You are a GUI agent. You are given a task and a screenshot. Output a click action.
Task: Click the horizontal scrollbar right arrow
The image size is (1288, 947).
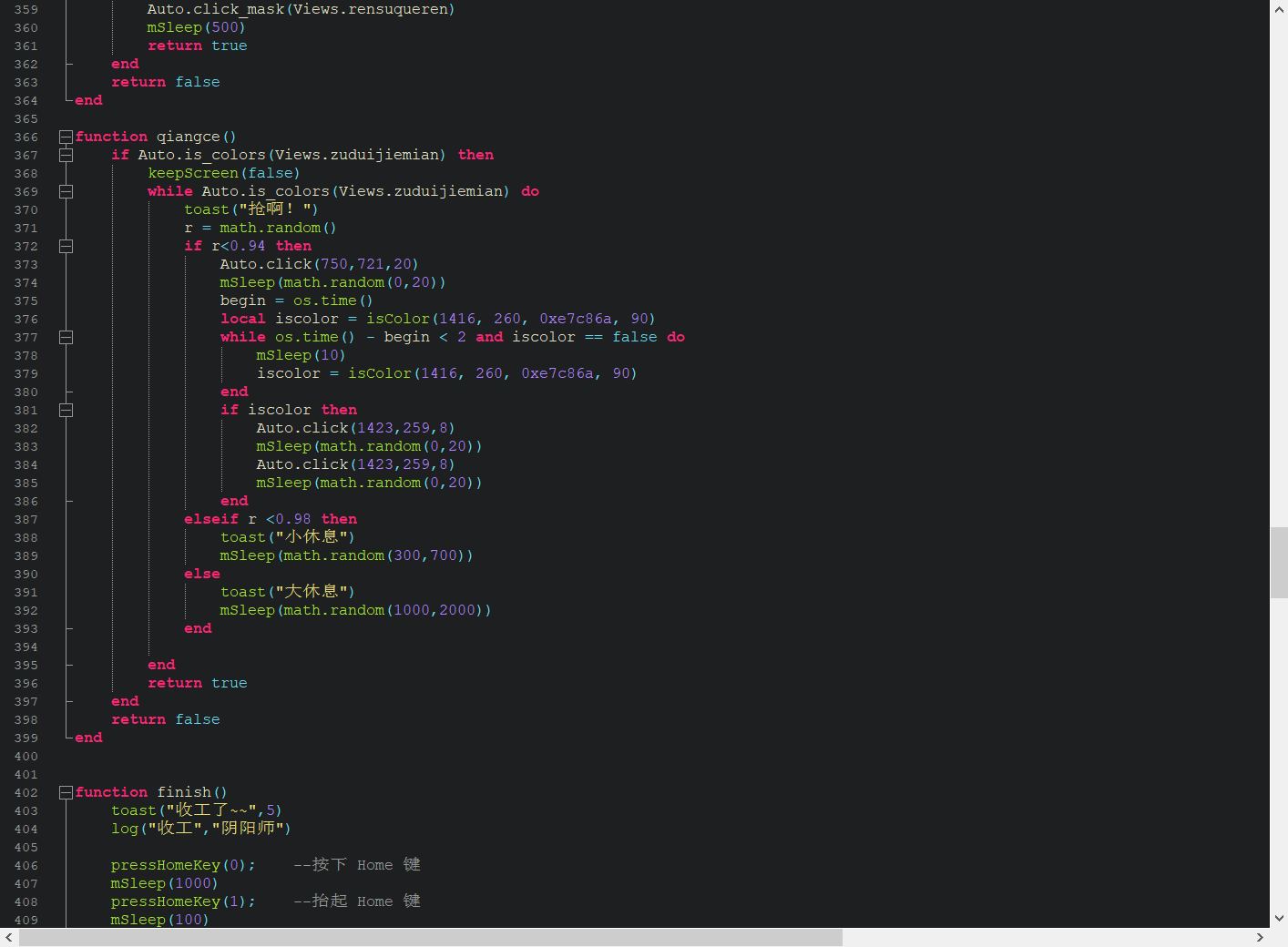coord(1261,937)
